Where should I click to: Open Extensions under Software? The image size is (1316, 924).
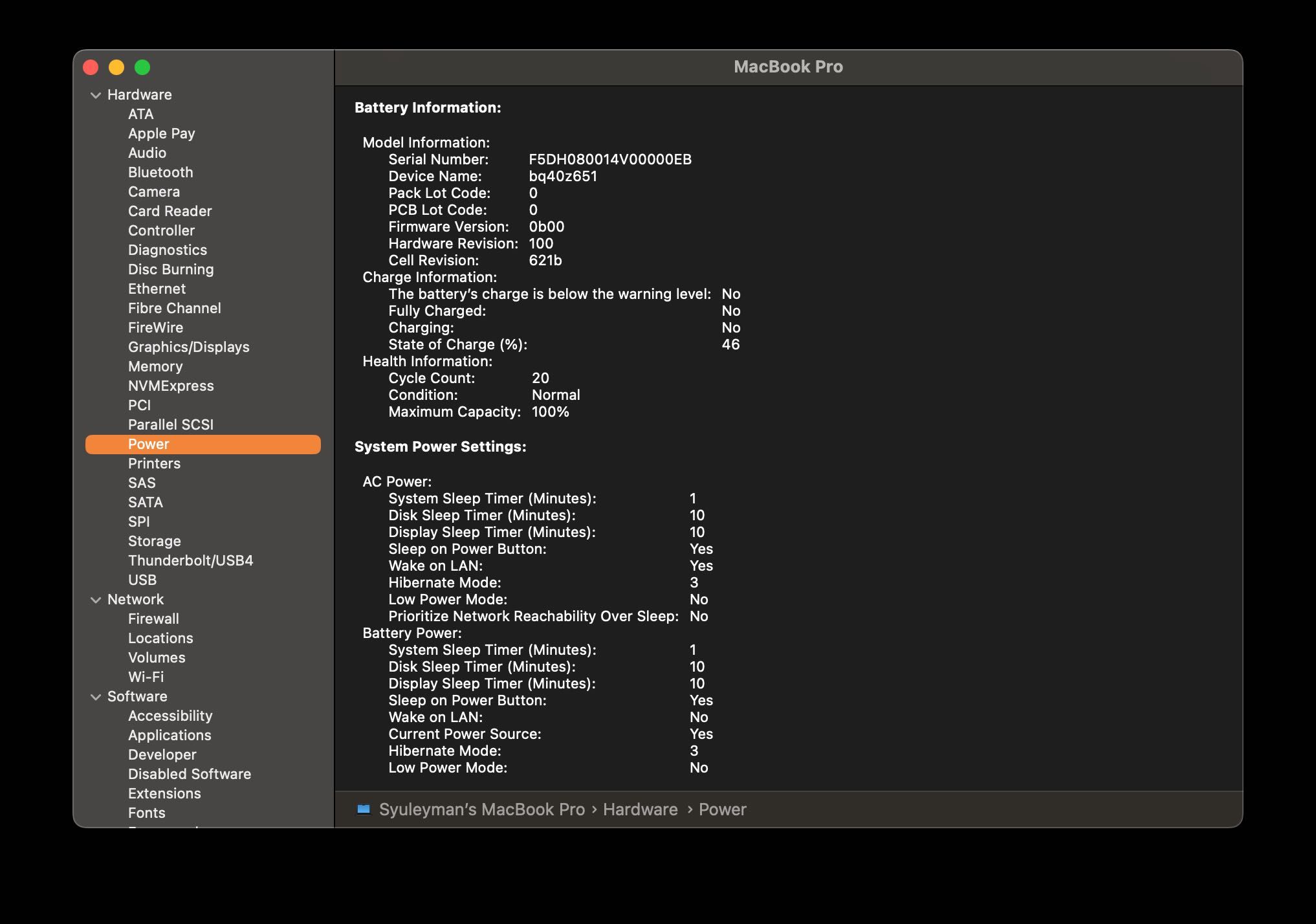(164, 793)
